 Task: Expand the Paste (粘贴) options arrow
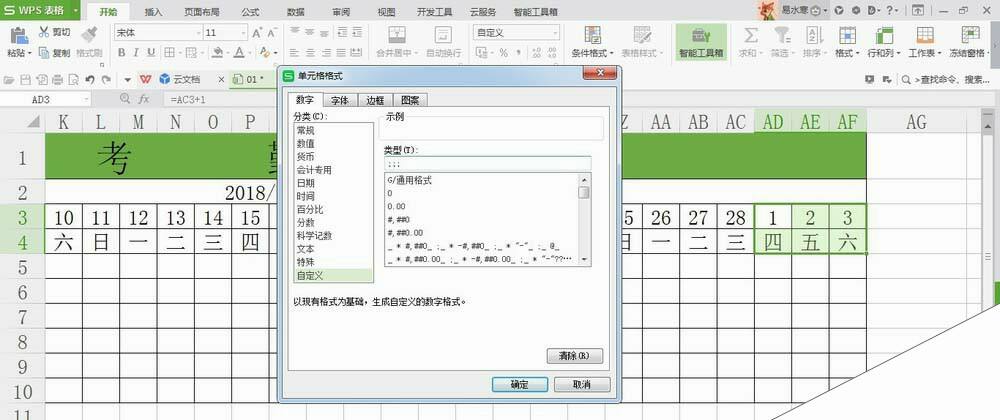coord(29,54)
